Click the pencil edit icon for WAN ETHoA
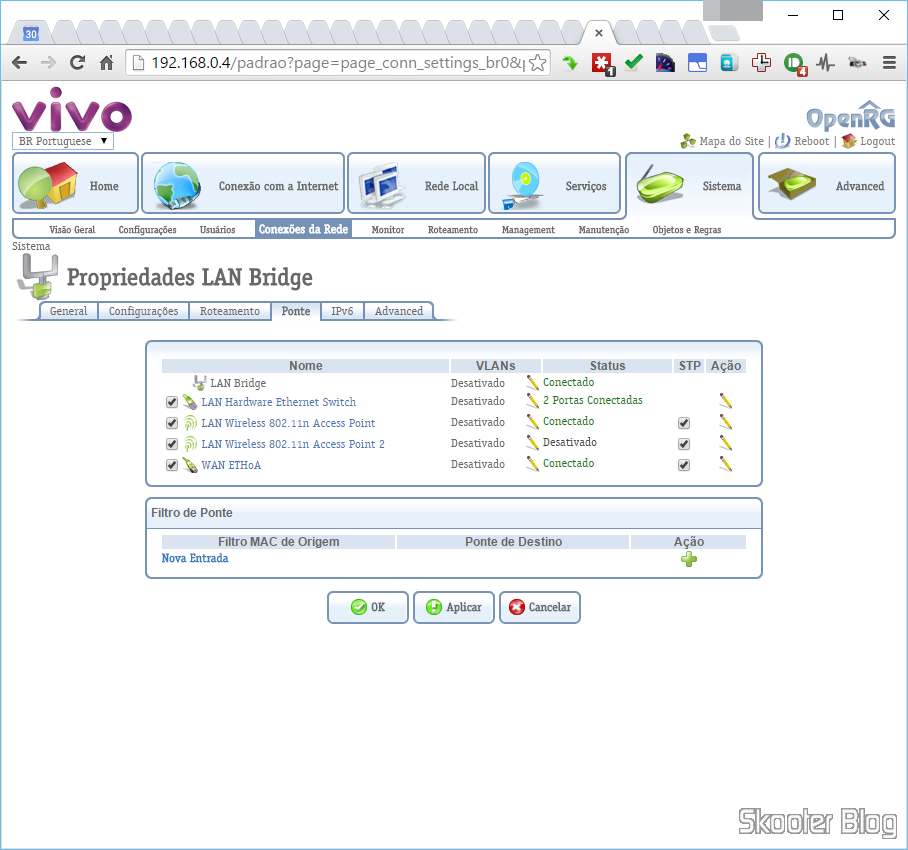 point(725,464)
